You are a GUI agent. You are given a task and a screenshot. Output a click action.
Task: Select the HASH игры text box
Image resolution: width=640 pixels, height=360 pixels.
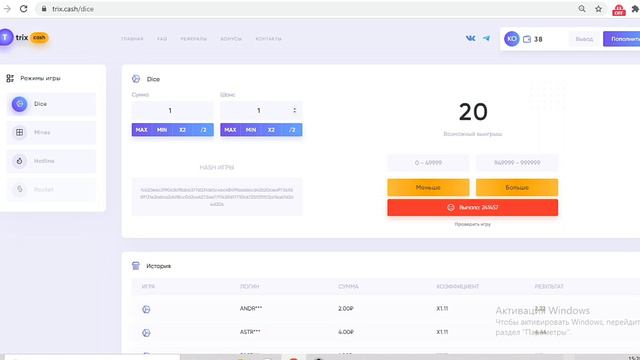[217, 197]
